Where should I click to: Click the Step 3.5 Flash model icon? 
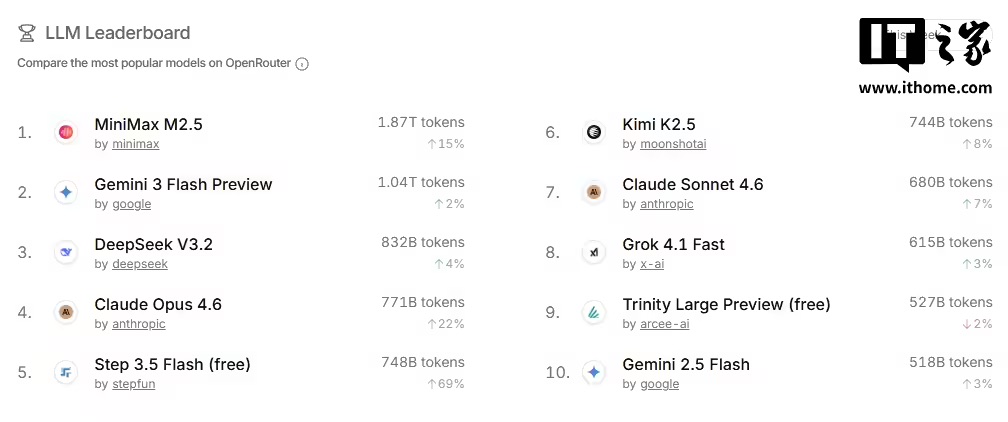click(x=66, y=372)
